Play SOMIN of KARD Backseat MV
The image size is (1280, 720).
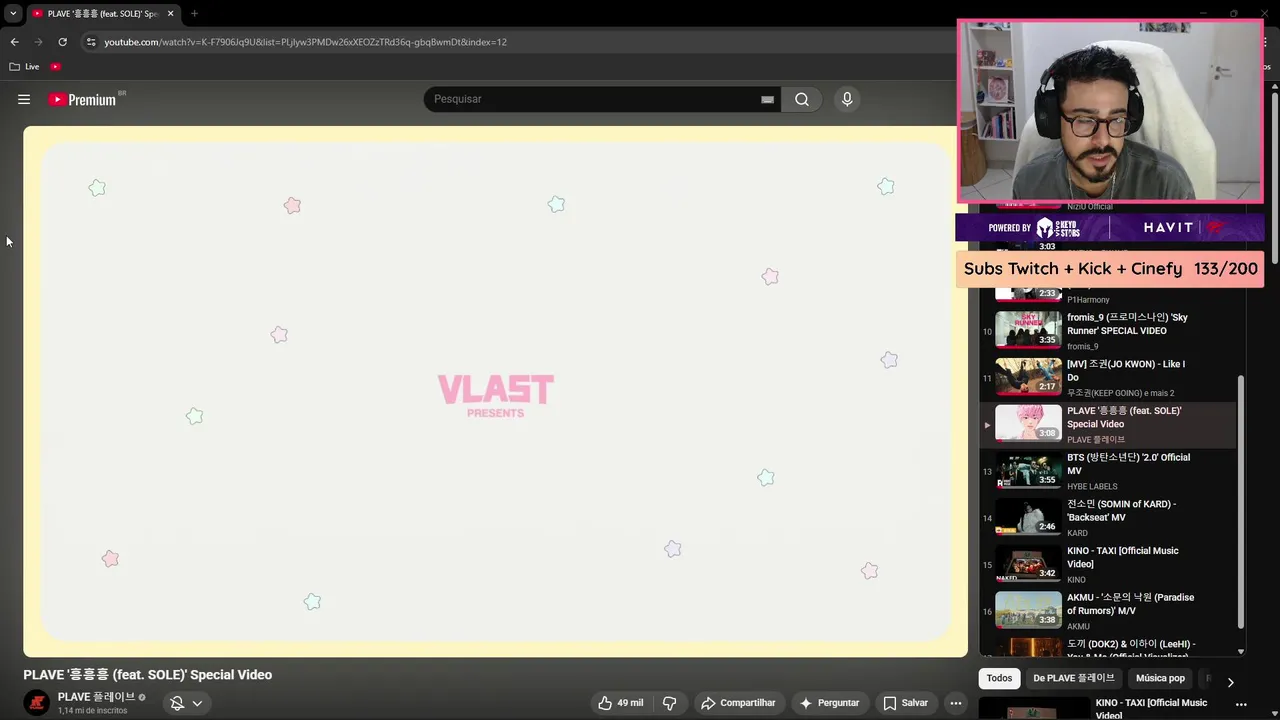pyautogui.click(x=1108, y=517)
